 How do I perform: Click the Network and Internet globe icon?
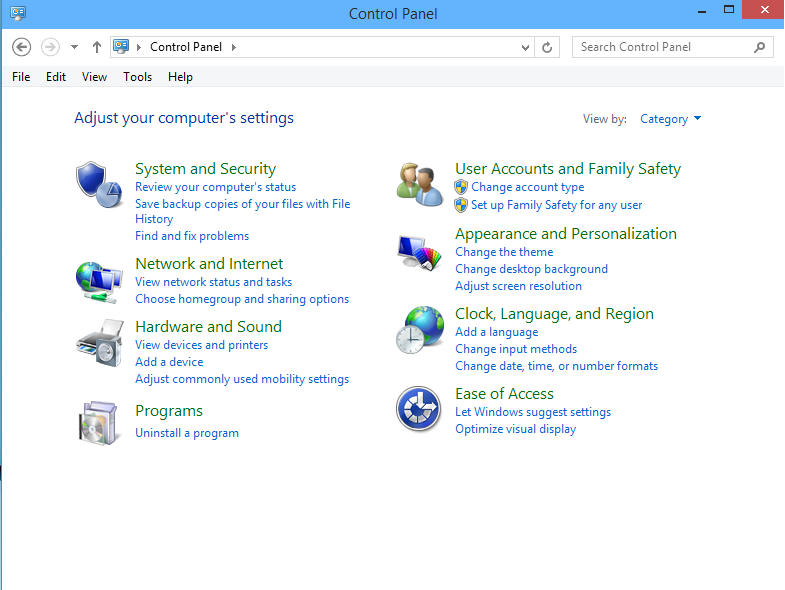point(99,282)
